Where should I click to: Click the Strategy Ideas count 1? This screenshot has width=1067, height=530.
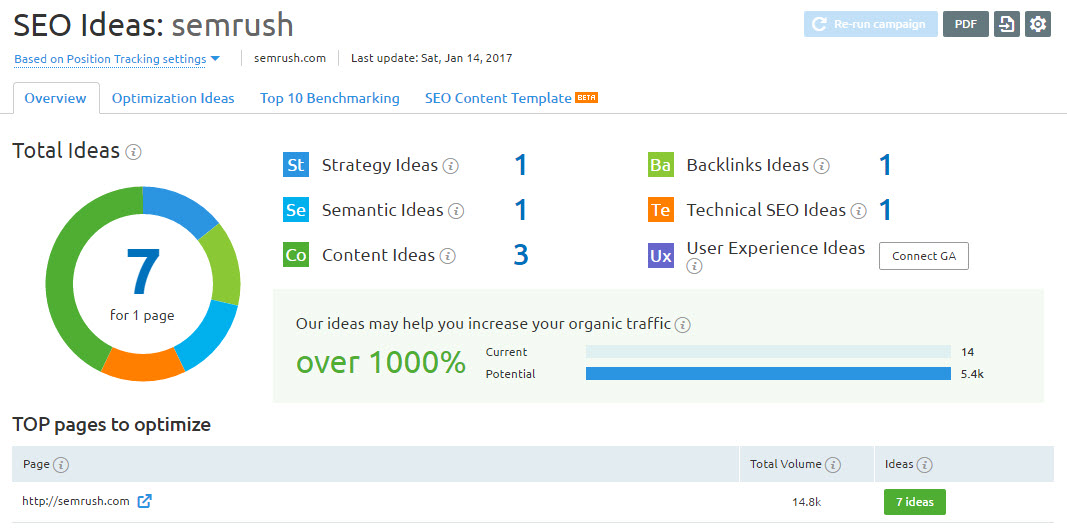(521, 165)
